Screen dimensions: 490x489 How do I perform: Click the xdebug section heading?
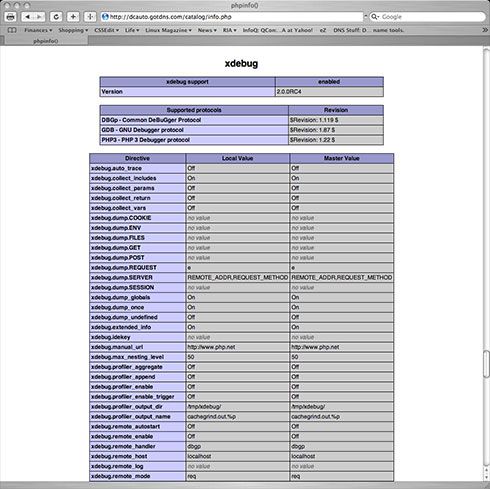pyautogui.click(x=241, y=63)
